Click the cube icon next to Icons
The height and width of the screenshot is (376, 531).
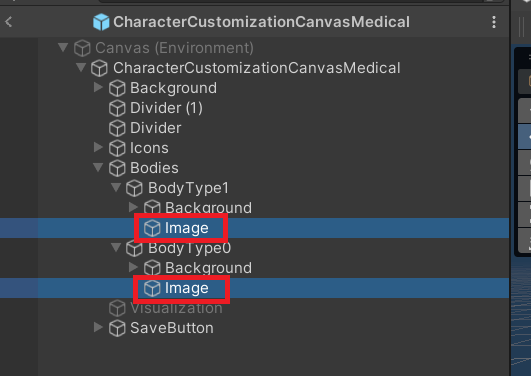coord(117,148)
